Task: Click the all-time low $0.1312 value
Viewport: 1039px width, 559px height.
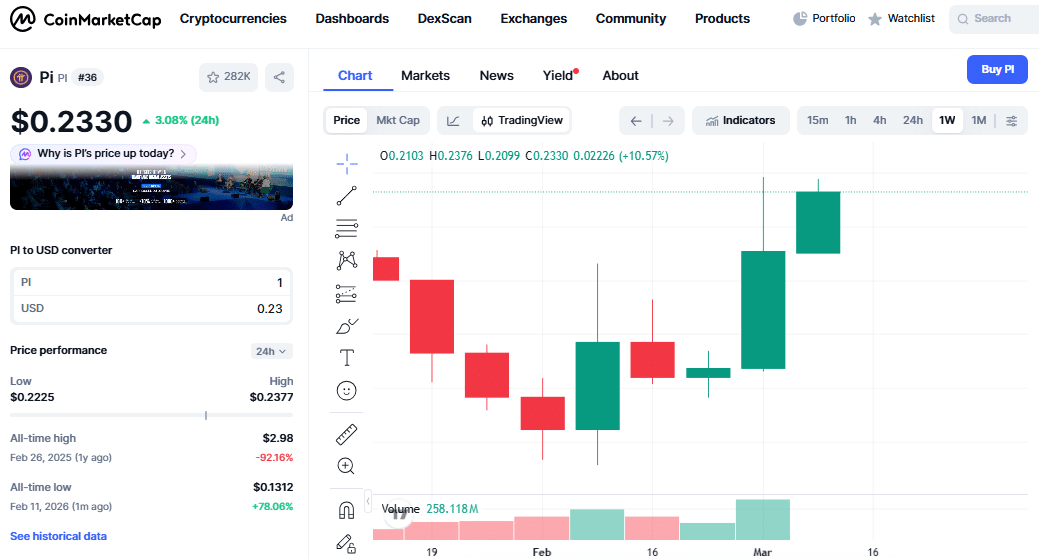Action: pos(273,487)
